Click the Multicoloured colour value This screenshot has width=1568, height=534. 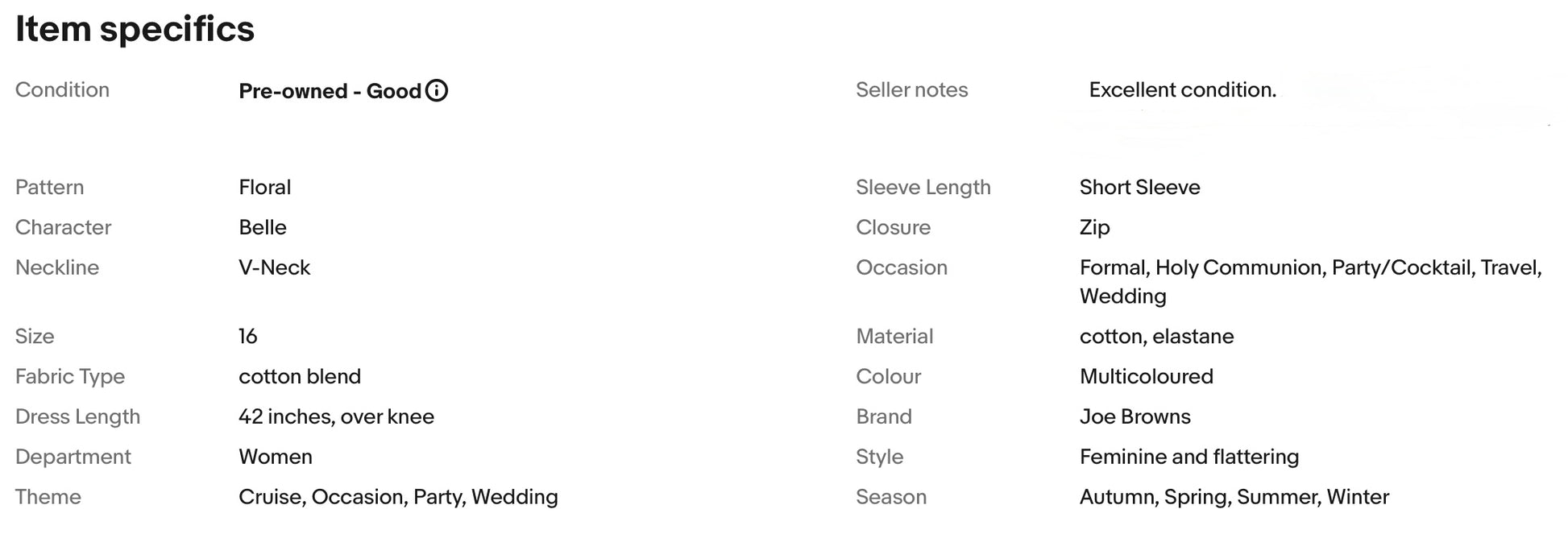1146,376
